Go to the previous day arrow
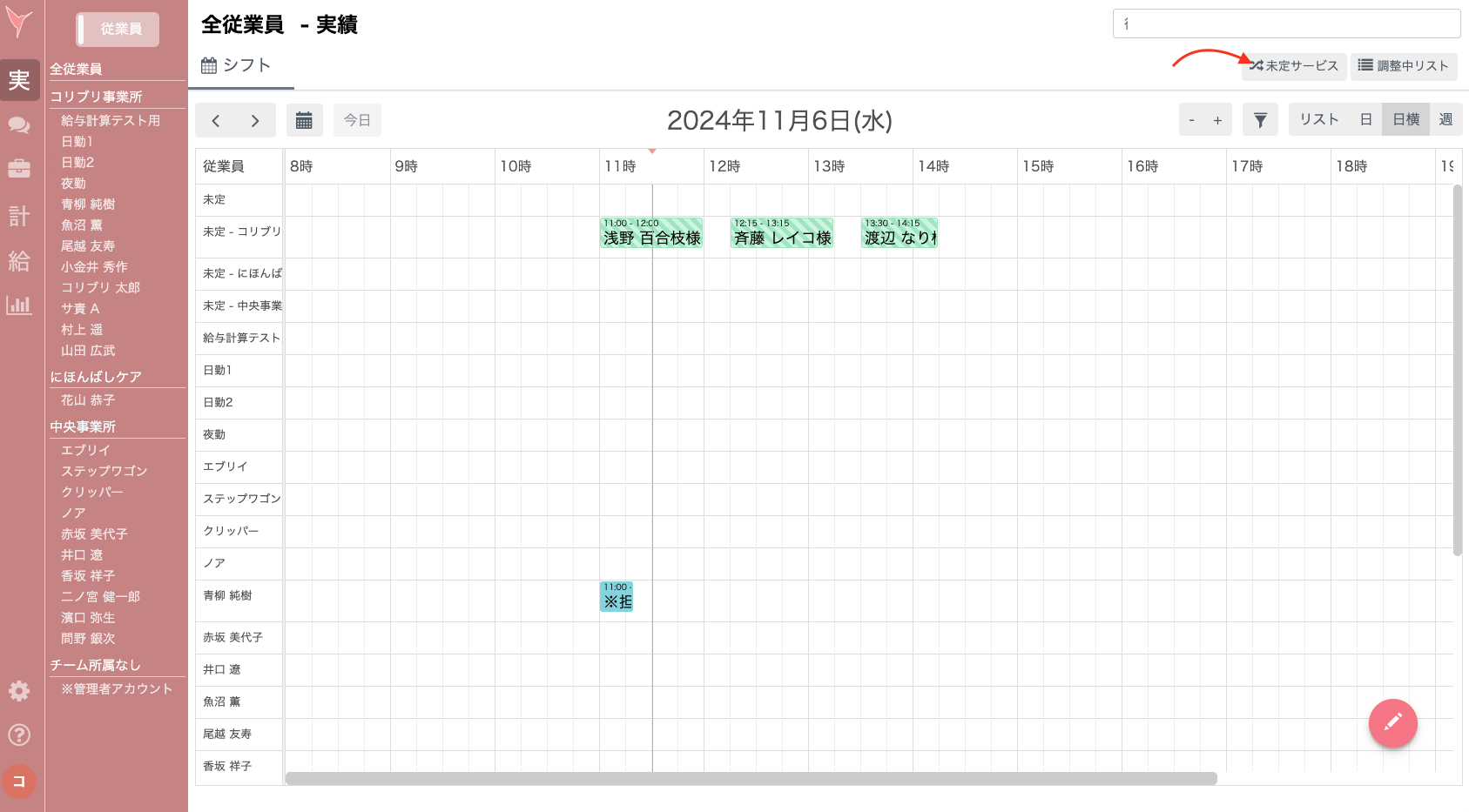The image size is (1469, 812). coord(216,120)
